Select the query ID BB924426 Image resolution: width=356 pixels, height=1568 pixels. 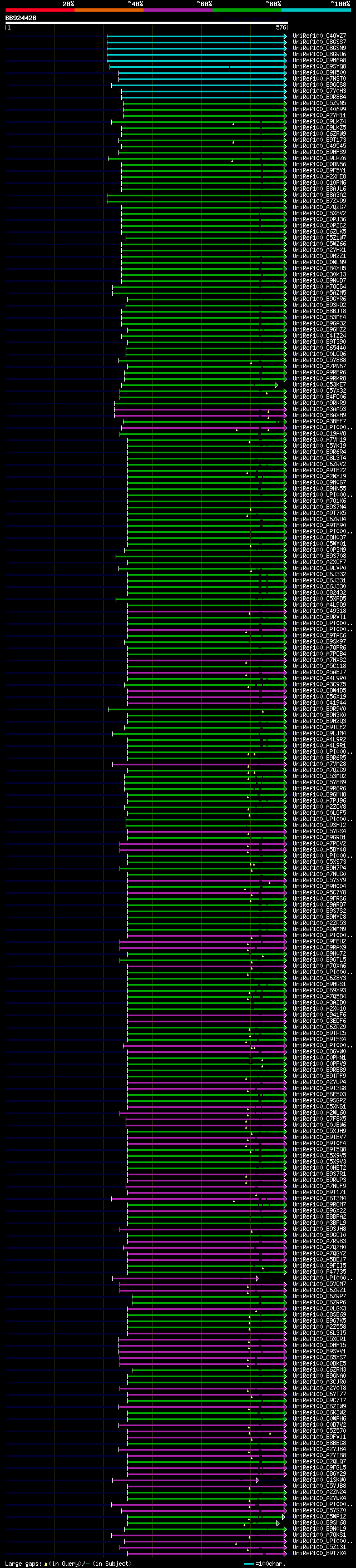click(21, 18)
